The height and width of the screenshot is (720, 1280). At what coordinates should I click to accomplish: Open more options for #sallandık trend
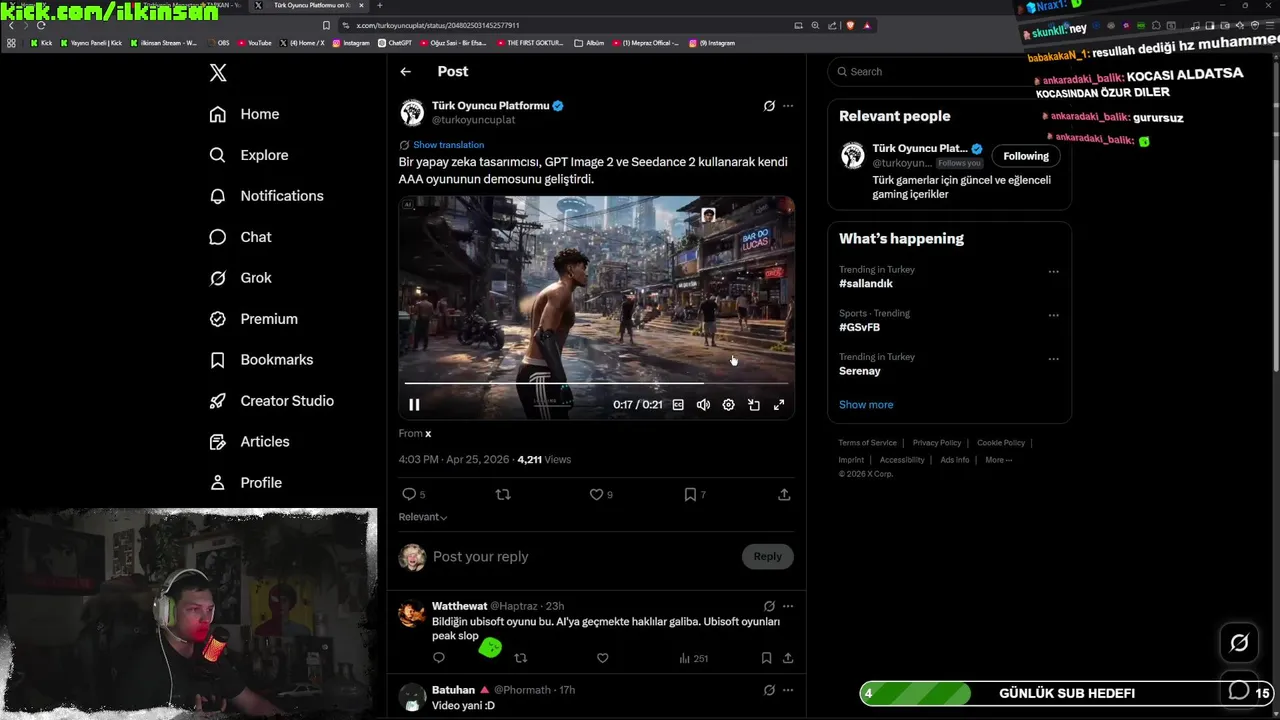coord(1053,272)
